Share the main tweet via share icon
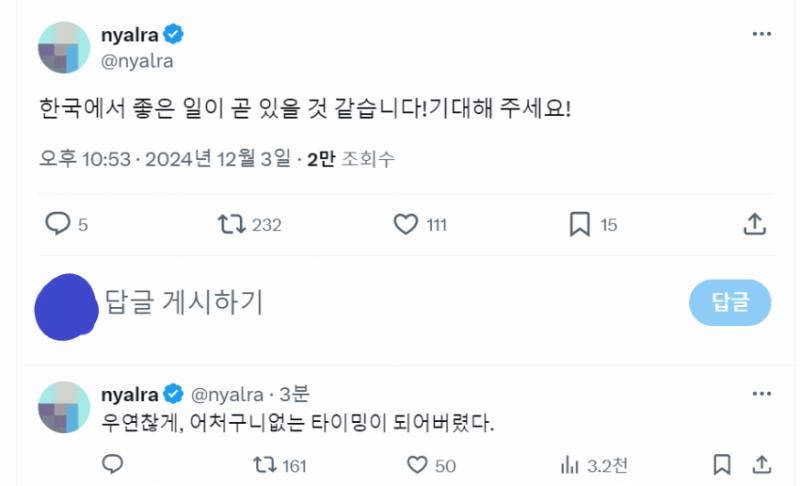This screenshot has height=486, width=800. point(756,224)
